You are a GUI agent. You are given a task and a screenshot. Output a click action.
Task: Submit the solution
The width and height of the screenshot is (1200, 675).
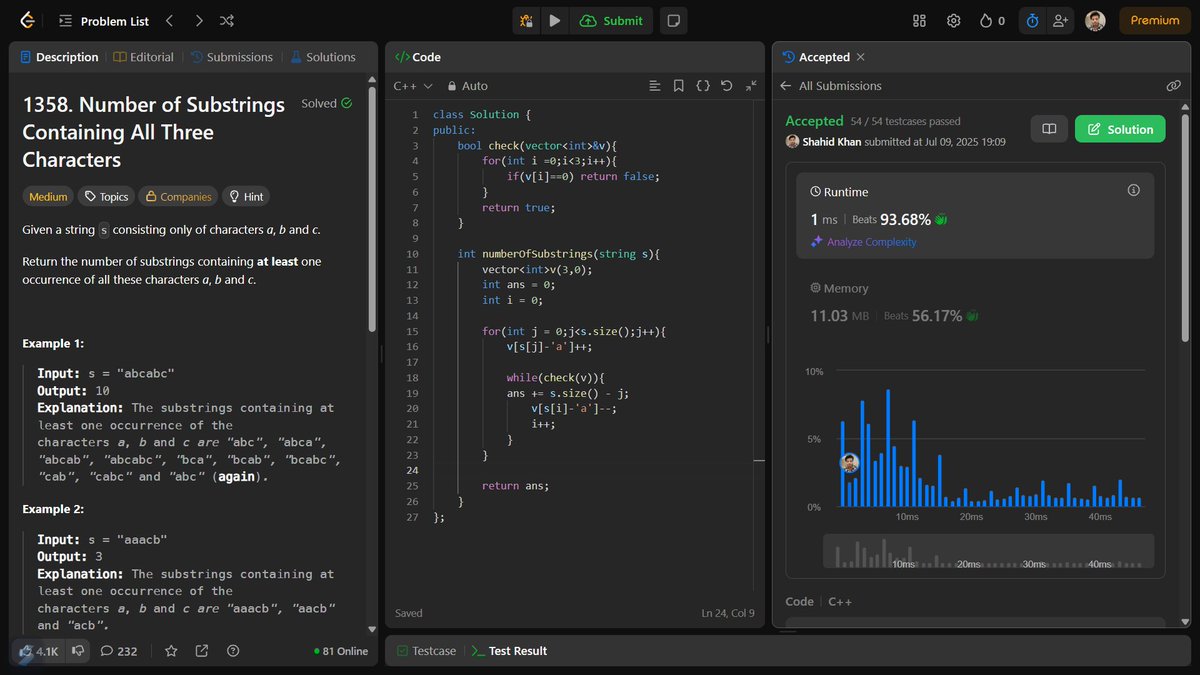tap(612, 20)
